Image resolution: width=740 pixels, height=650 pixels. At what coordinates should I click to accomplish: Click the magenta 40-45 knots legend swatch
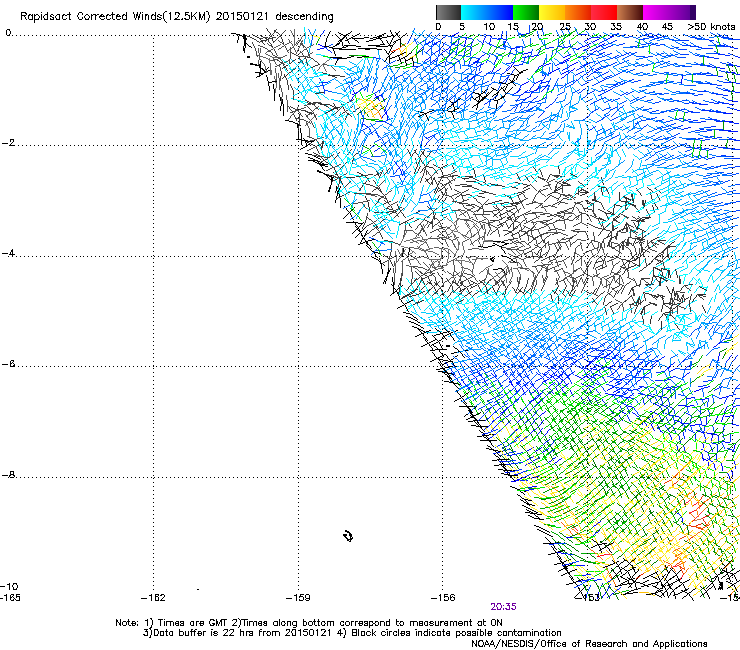pyautogui.click(x=656, y=12)
